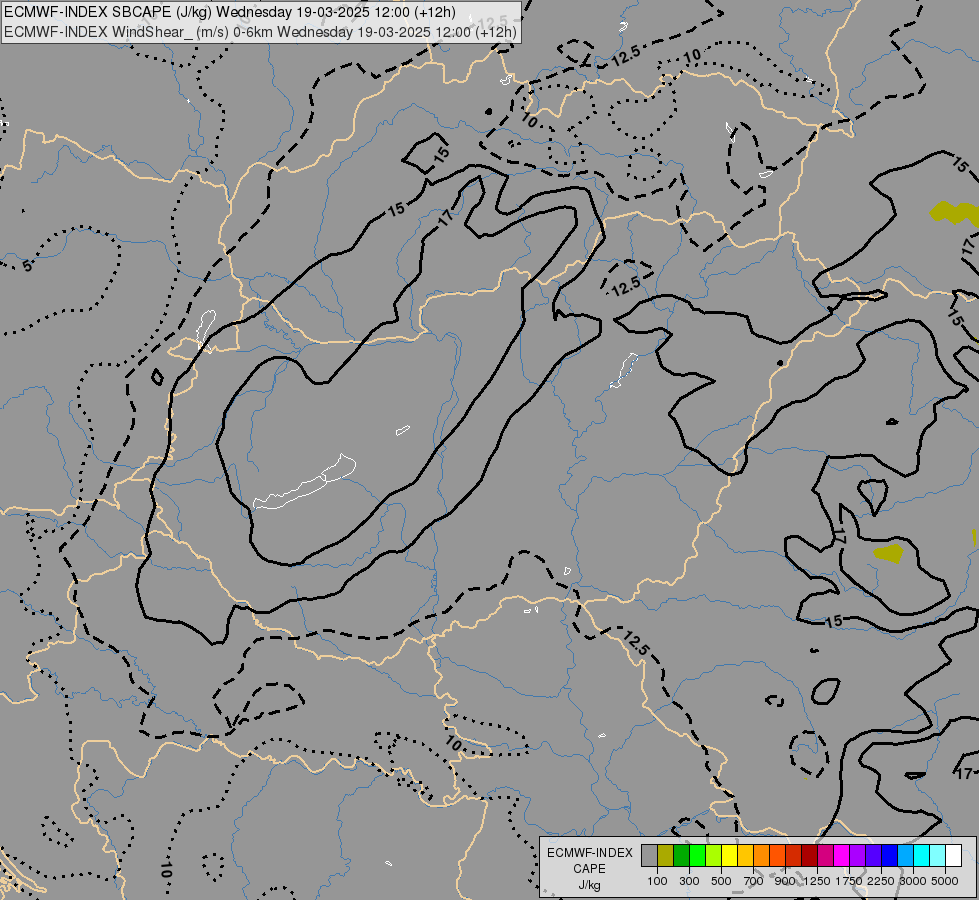Viewport: 979px width, 900px height.
Task: Click the legend value 5000
Action: [945, 881]
